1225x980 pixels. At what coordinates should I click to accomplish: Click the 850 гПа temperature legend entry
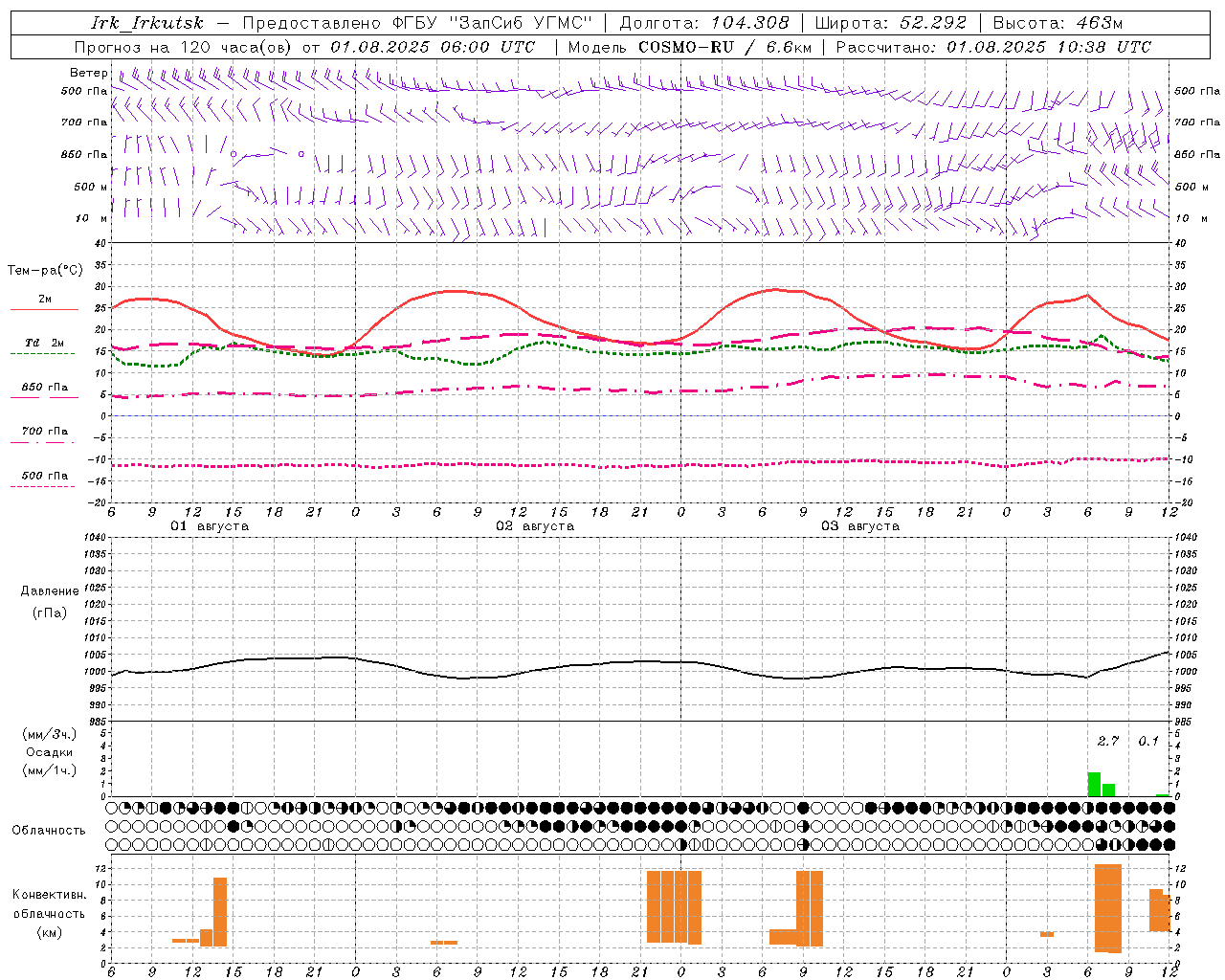tap(44, 391)
